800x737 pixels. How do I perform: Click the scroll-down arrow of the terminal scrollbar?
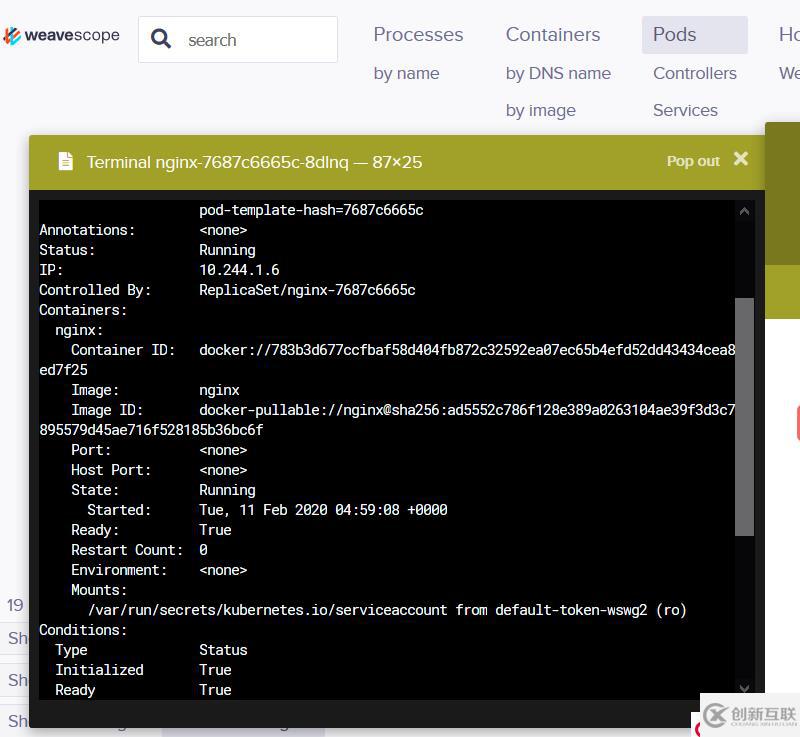tap(744, 688)
